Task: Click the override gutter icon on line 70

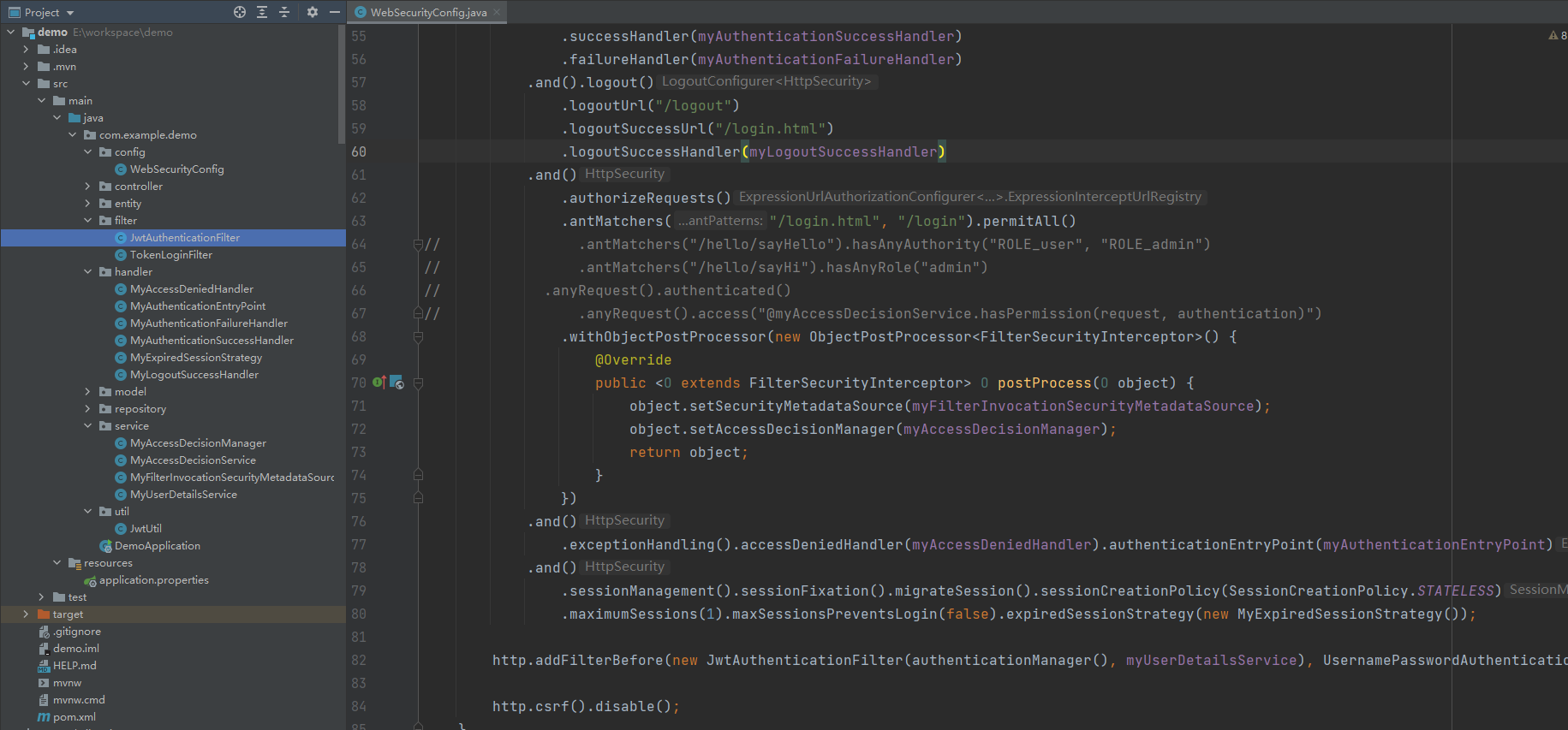Action: pyautogui.click(x=379, y=382)
